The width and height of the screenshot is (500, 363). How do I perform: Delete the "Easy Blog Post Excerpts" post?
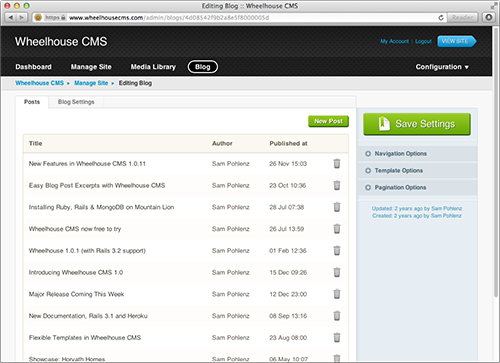click(x=337, y=185)
